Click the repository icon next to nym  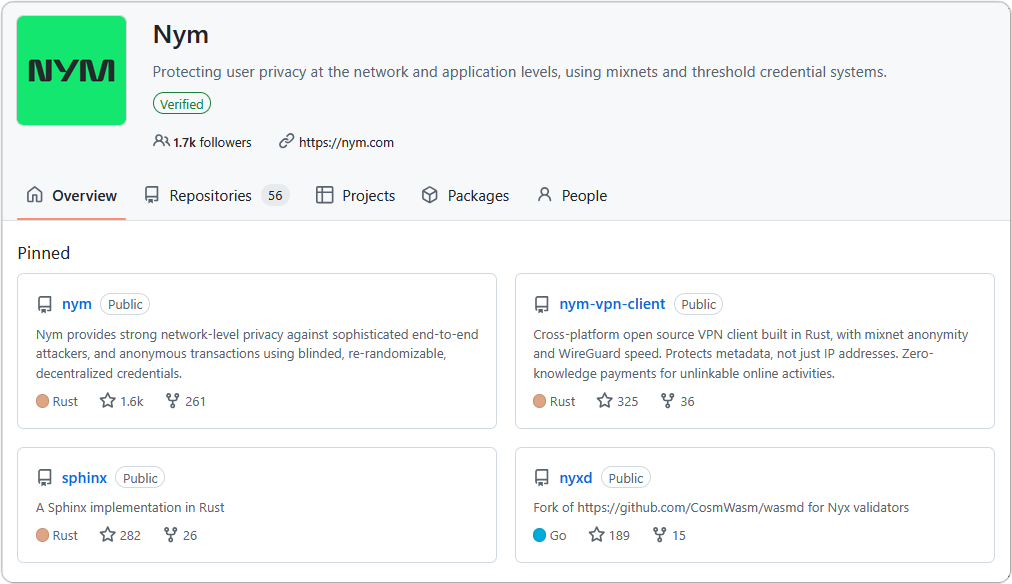pyautogui.click(x=43, y=304)
